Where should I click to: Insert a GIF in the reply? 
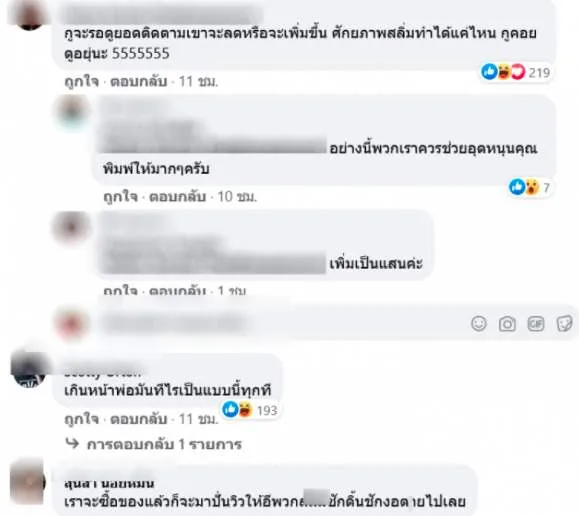[x=535, y=324]
